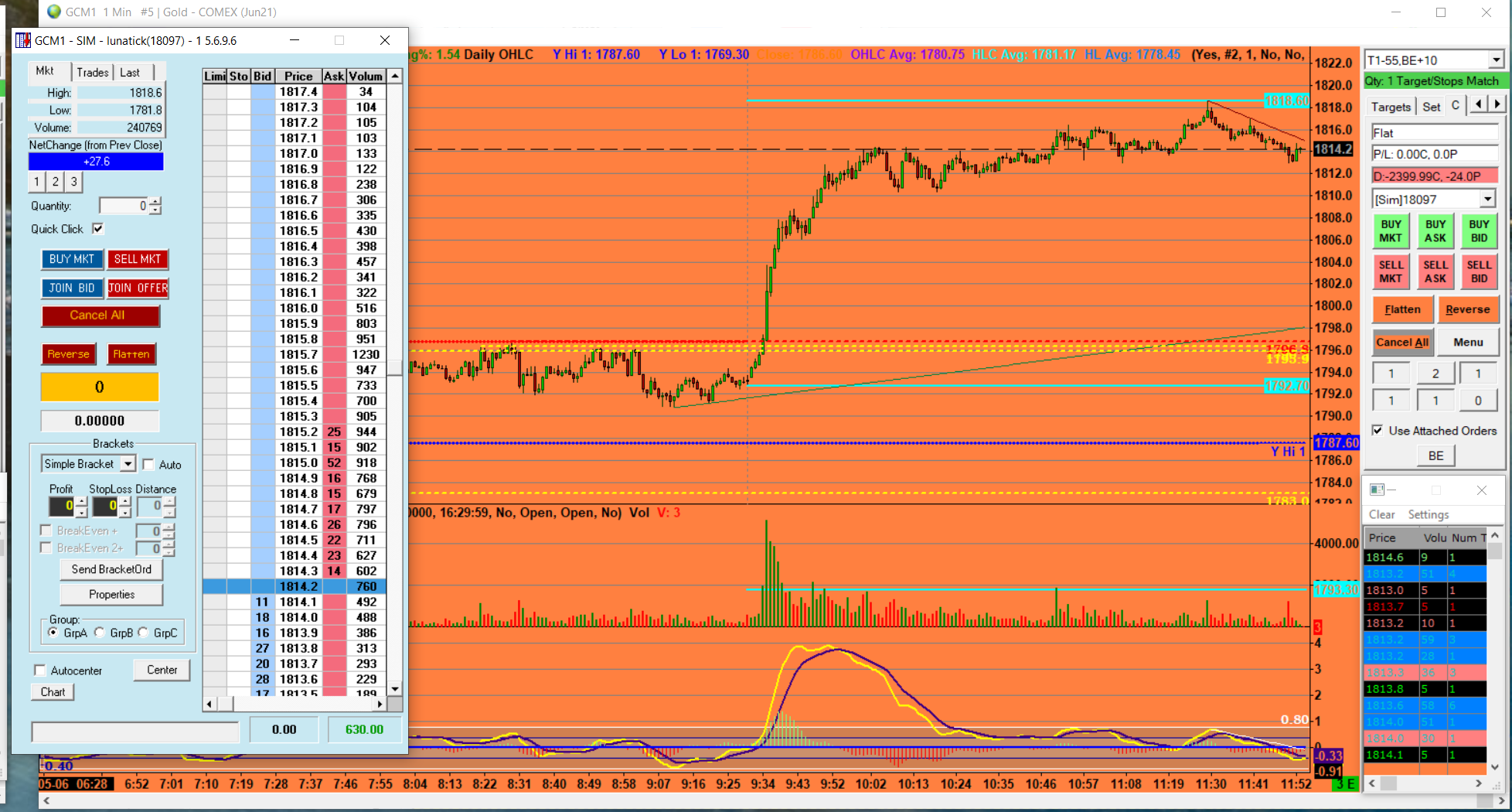Click BUY MKT in the DOM window
This screenshot has height=812, width=1512.
point(72,259)
